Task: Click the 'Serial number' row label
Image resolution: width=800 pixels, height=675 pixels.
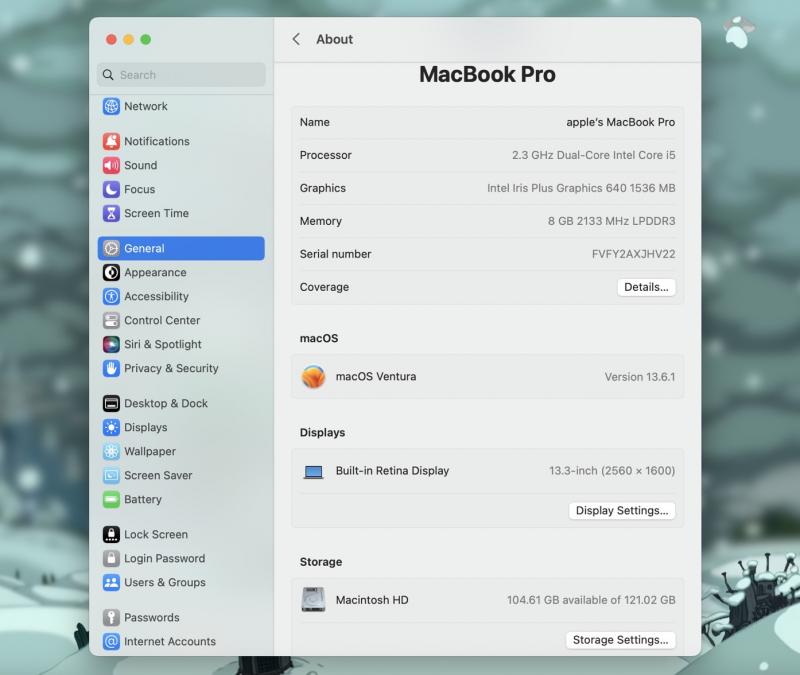Action: click(x=335, y=254)
